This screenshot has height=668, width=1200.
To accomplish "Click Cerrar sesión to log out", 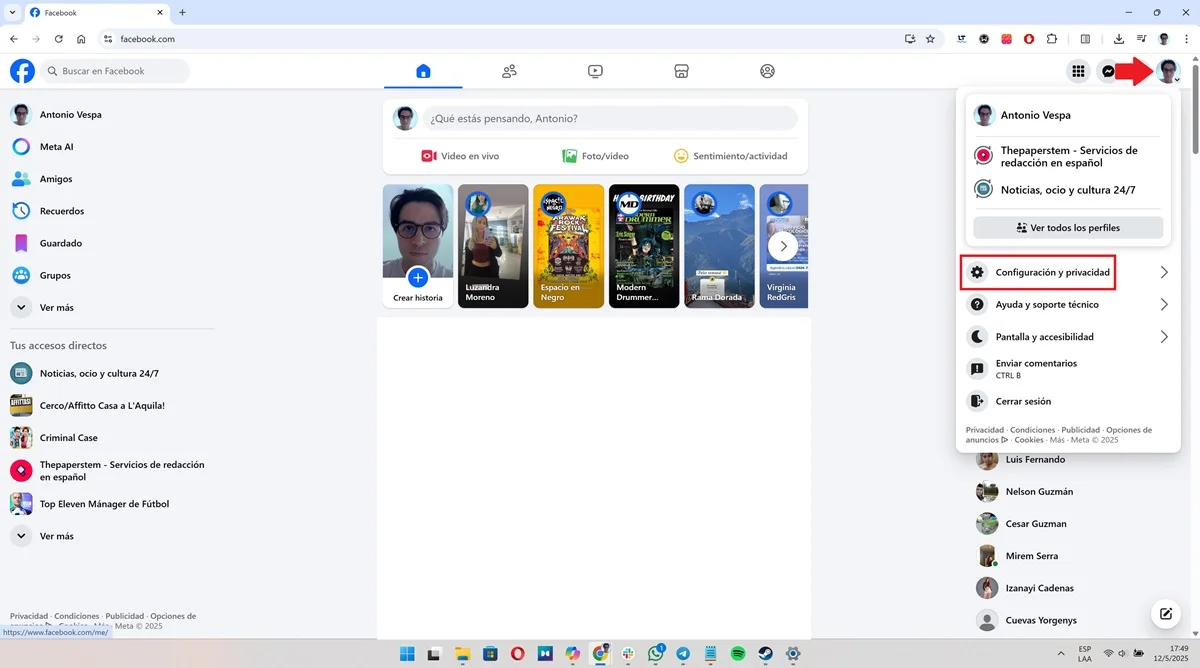I will 1068,401.
